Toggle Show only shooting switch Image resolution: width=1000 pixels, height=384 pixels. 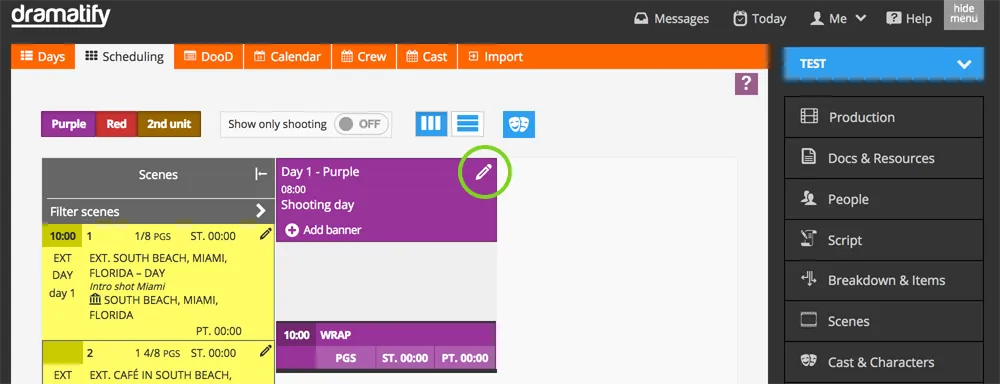[x=362, y=124]
